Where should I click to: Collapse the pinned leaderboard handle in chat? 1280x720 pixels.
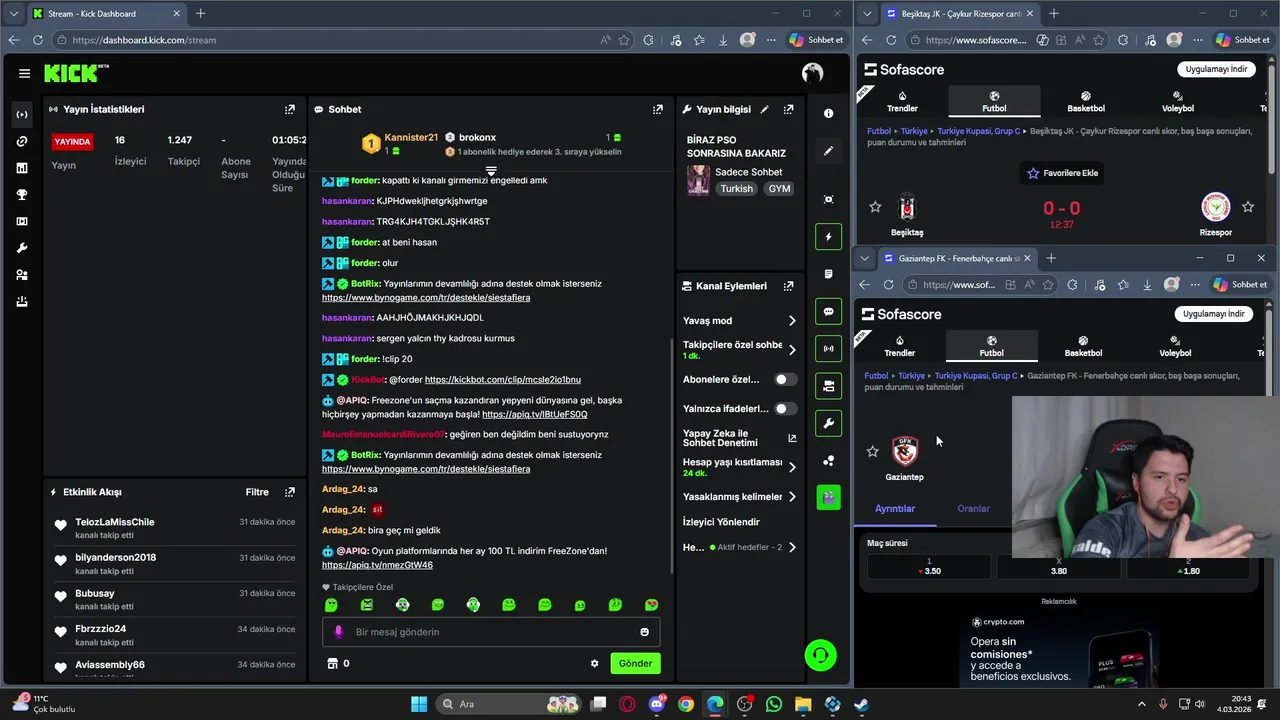(491, 171)
